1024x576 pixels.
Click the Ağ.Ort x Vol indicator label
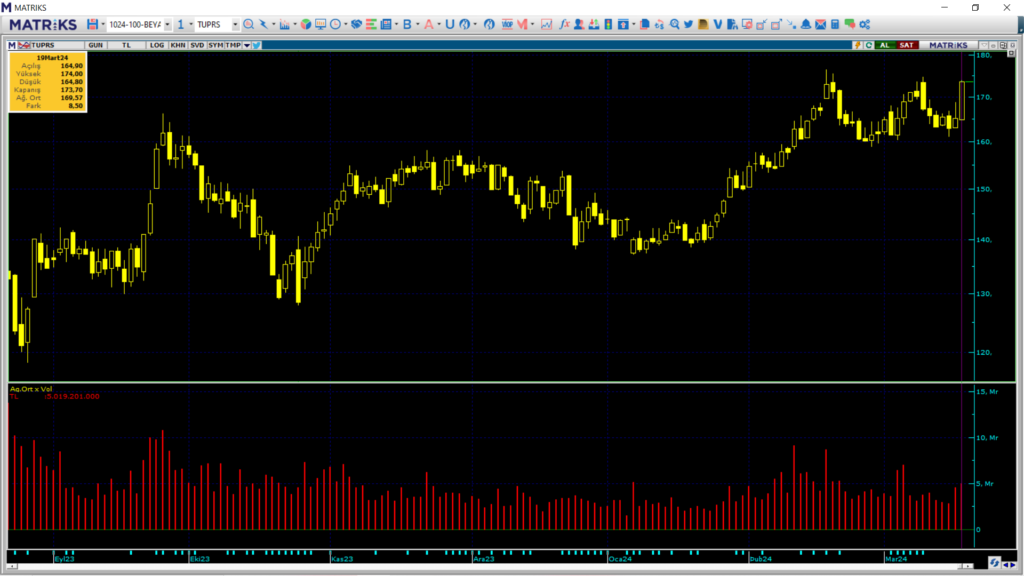tap(31, 389)
